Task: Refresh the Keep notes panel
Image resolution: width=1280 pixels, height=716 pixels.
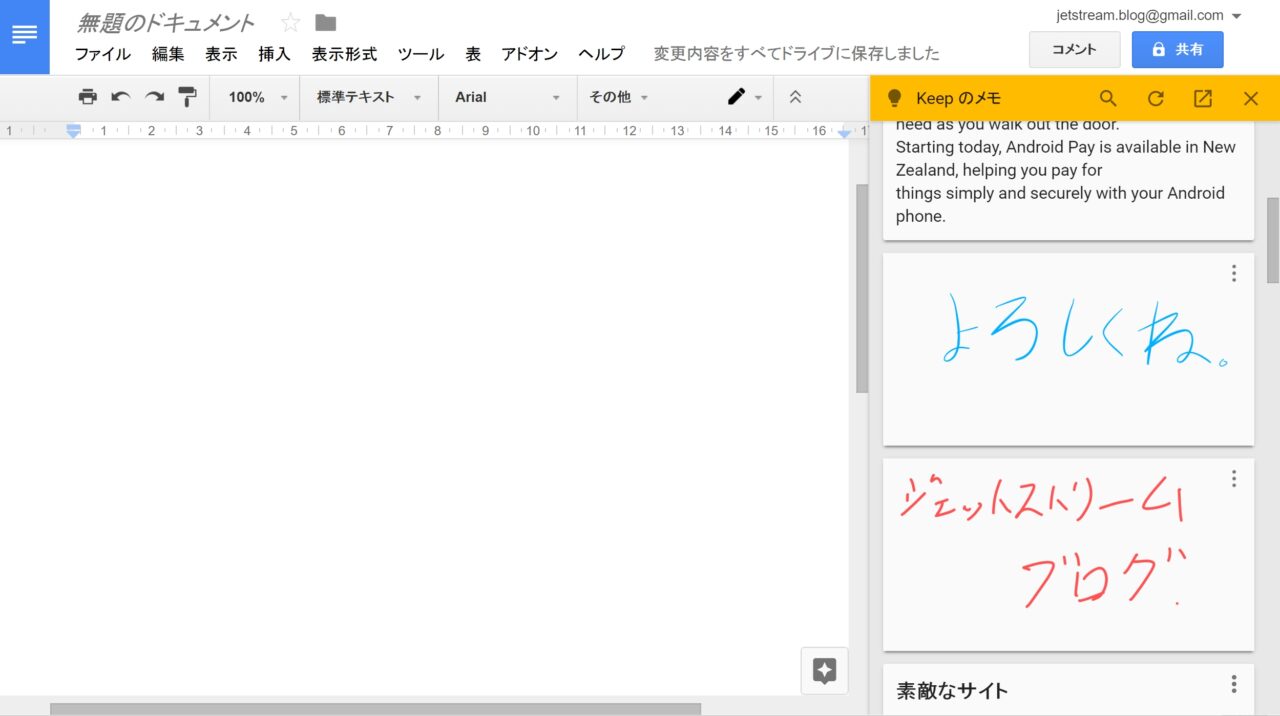Action: click(1155, 98)
